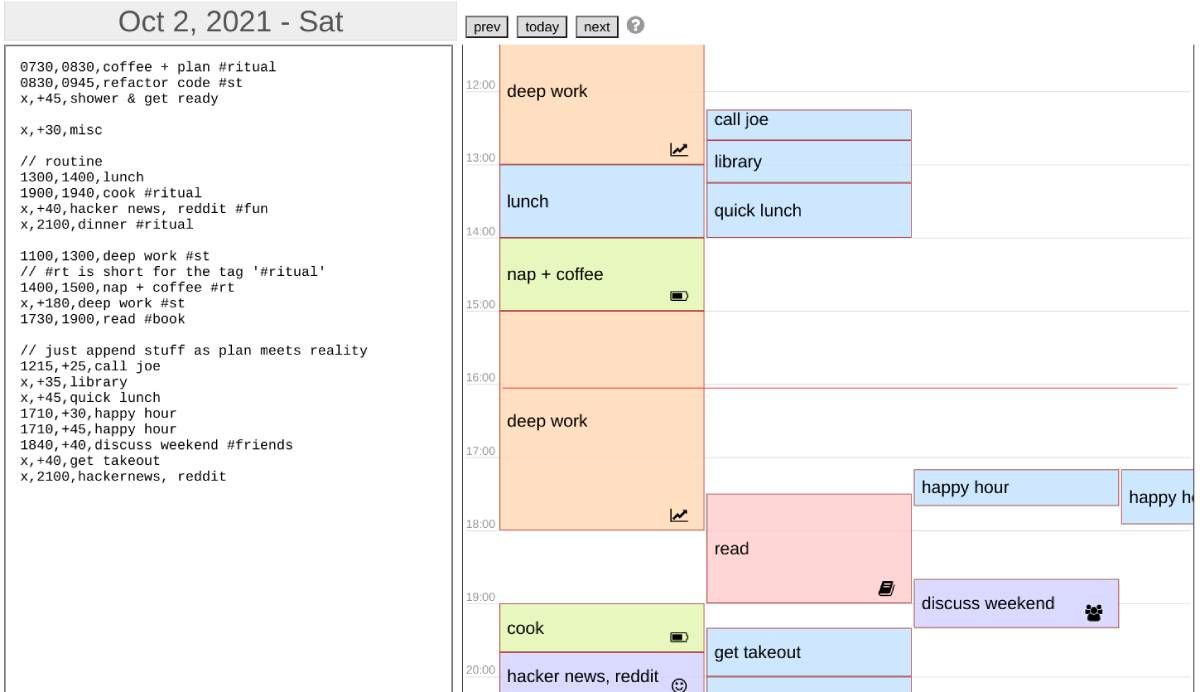Select the get takeout event
Image resolution: width=1200 pixels, height=692 pixels.
tap(808, 652)
